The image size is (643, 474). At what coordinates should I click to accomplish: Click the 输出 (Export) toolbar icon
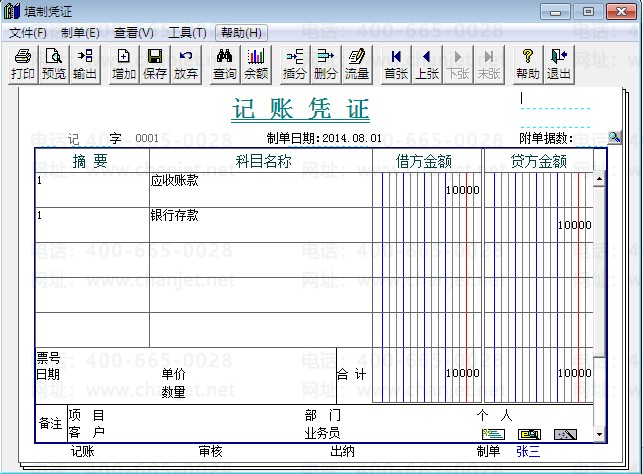tap(84, 64)
